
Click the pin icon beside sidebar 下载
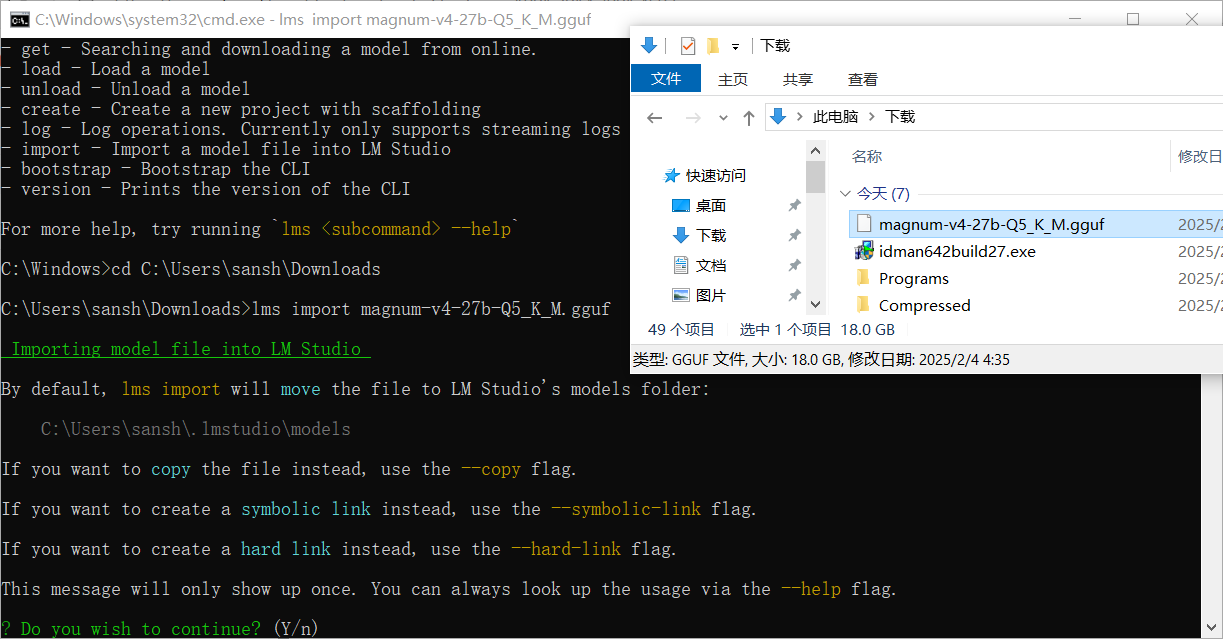[794, 236]
